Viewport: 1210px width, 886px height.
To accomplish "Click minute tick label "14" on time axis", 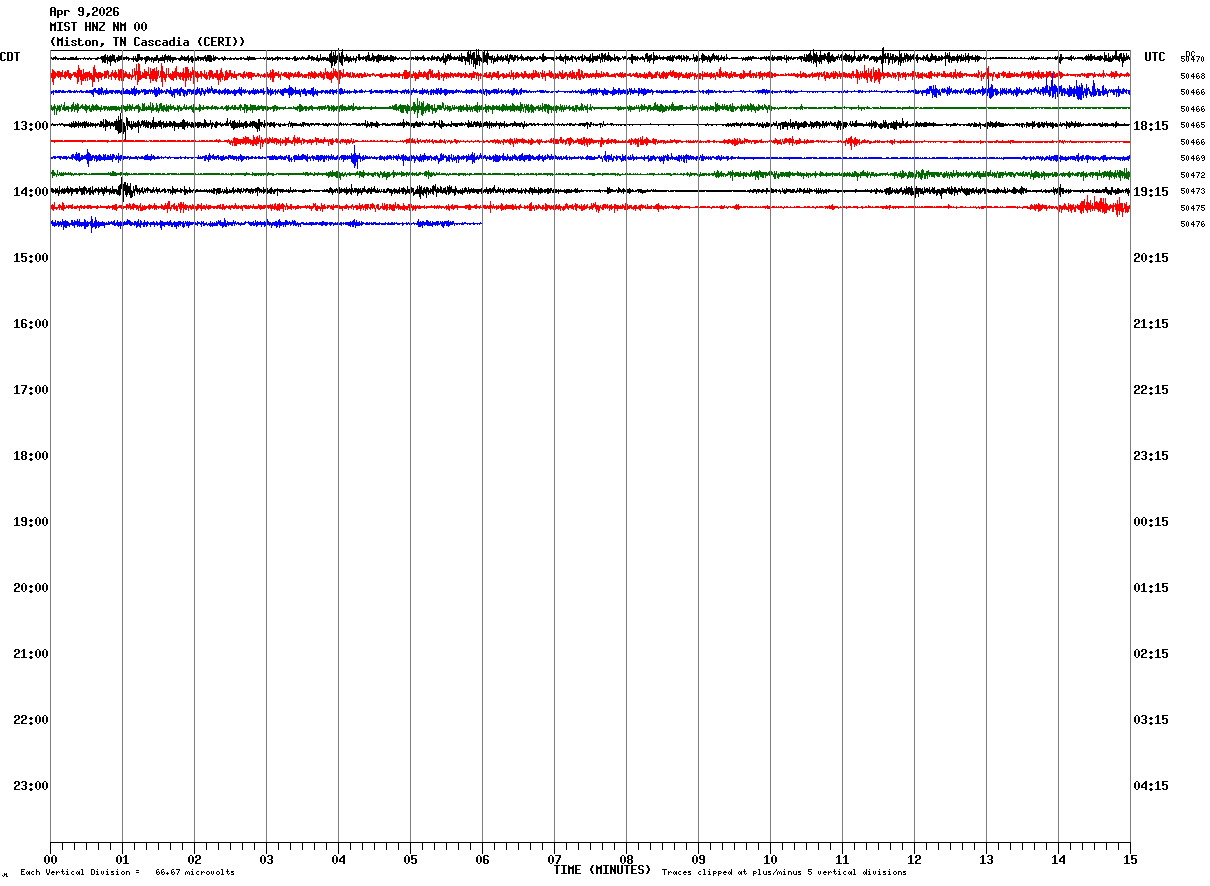I will pyautogui.click(x=1058, y=860).
